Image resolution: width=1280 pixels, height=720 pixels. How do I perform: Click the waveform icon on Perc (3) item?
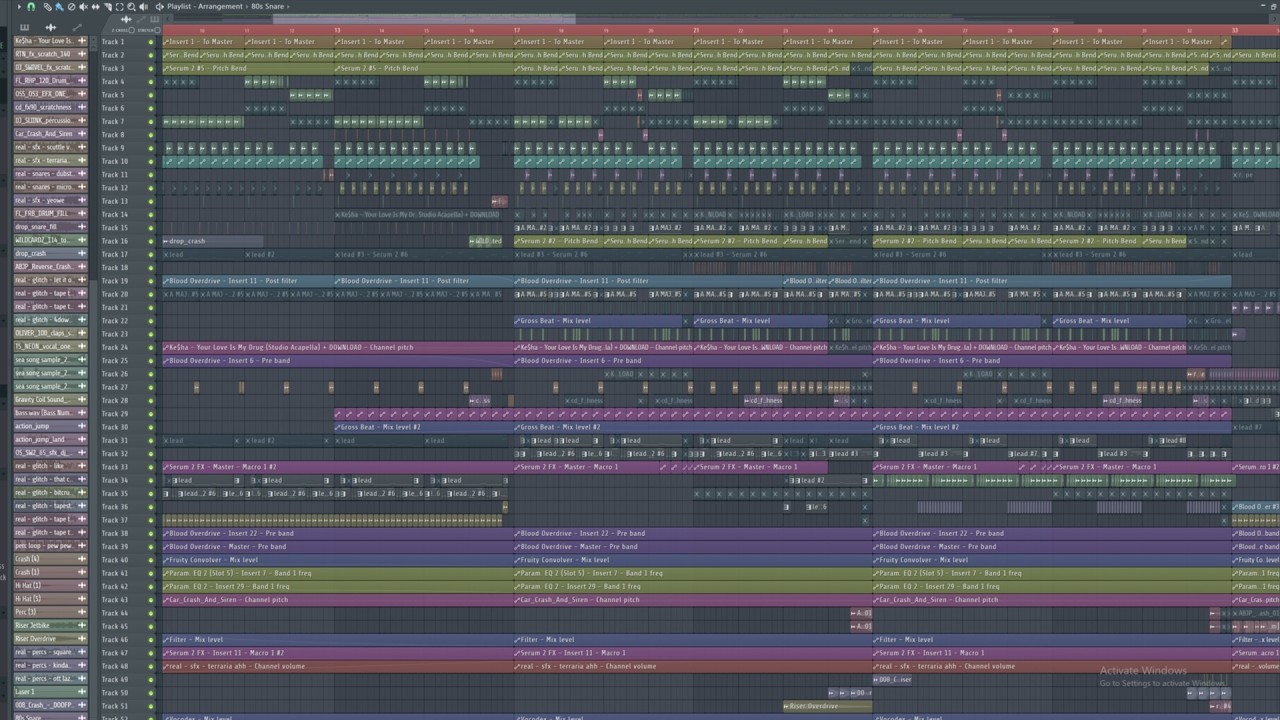[82, 612]
